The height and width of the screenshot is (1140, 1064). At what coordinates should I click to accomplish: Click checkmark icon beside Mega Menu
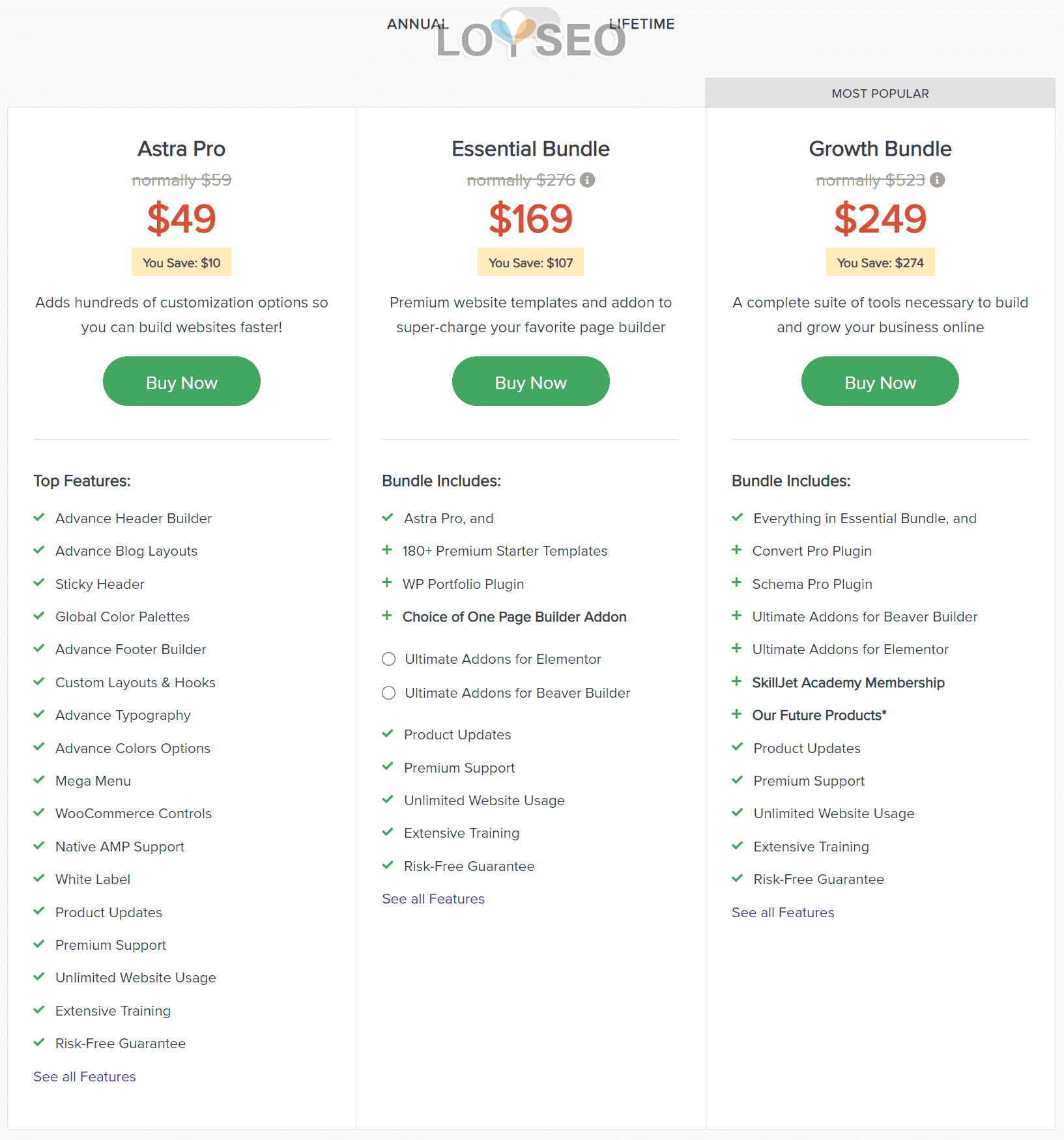tap(39, 780)
